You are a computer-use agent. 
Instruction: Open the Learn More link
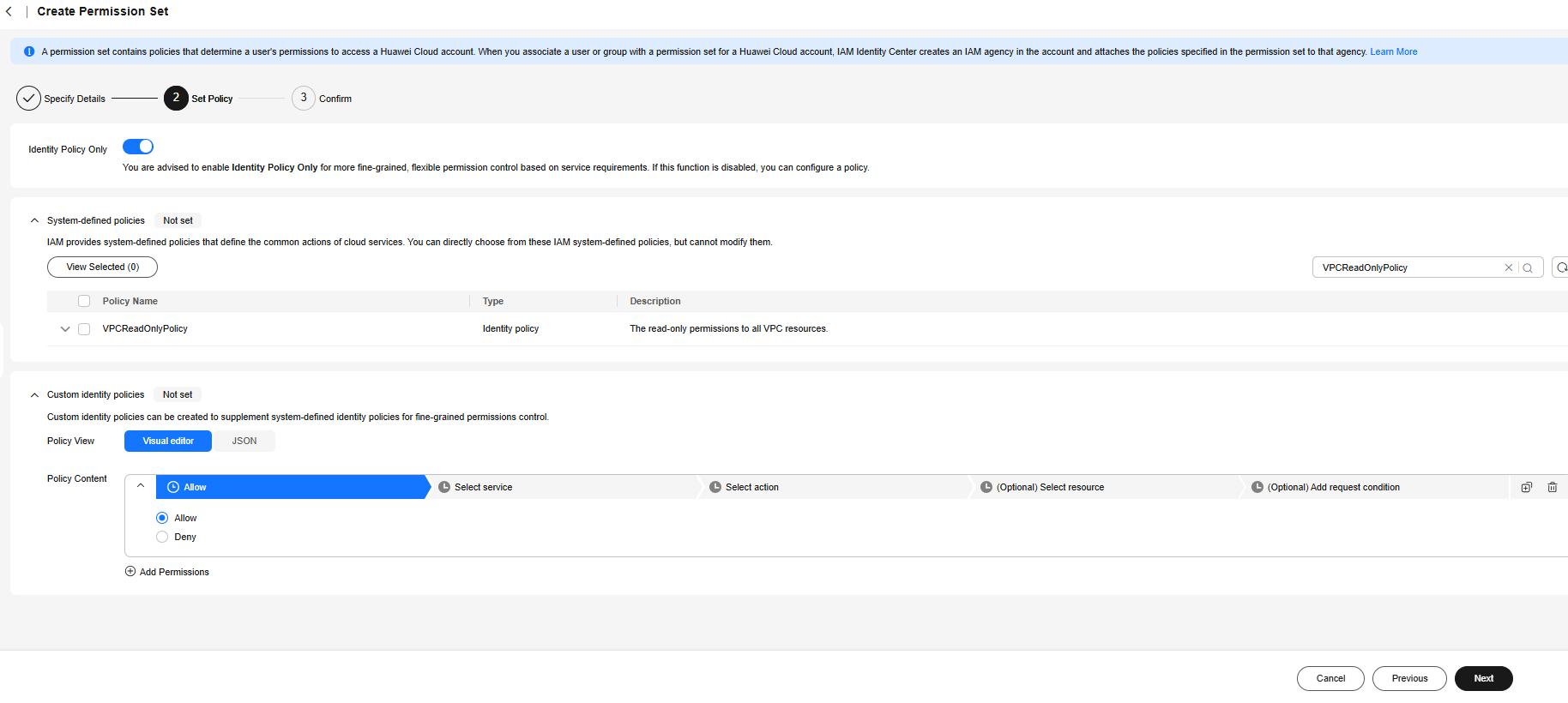pyautogui.click(x=1393, y=51)
